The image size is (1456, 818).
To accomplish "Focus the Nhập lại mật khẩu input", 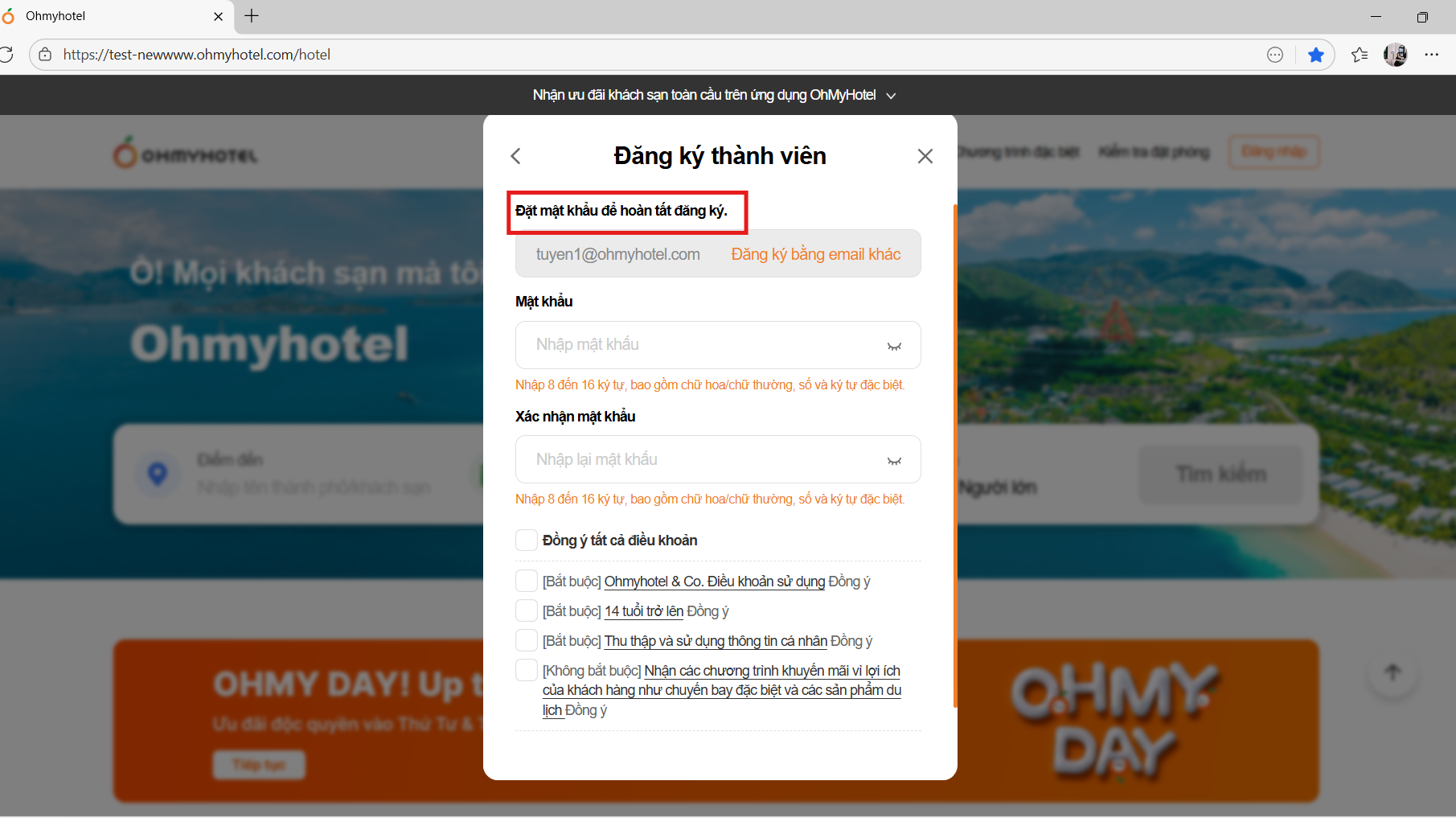I will [x=718, y=459].
